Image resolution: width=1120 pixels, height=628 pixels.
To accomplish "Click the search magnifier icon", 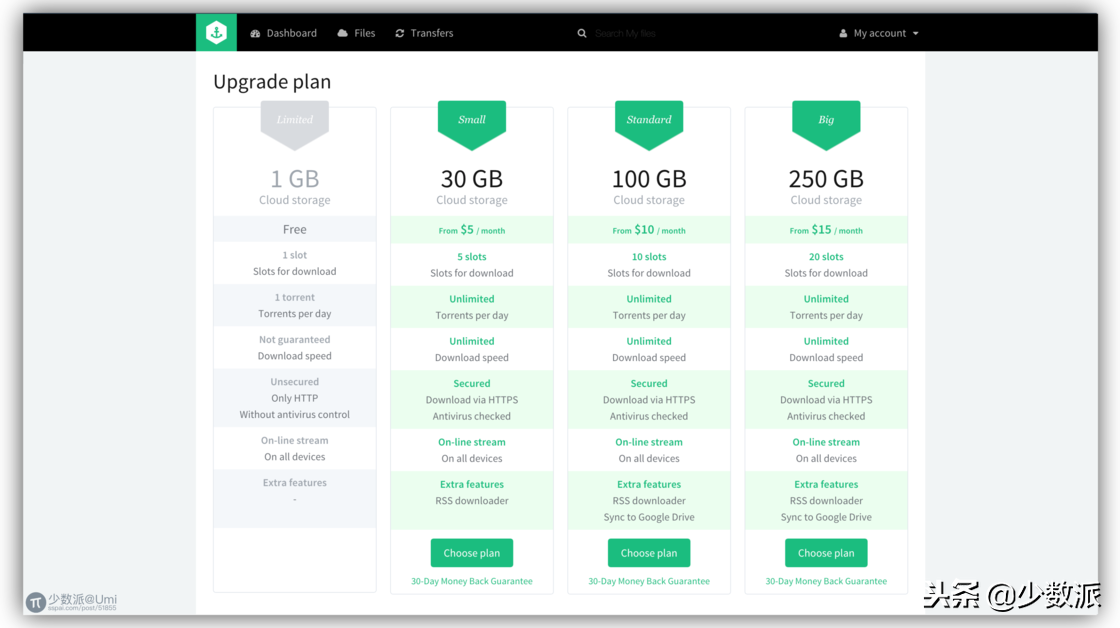I will [x=582, y=33].
